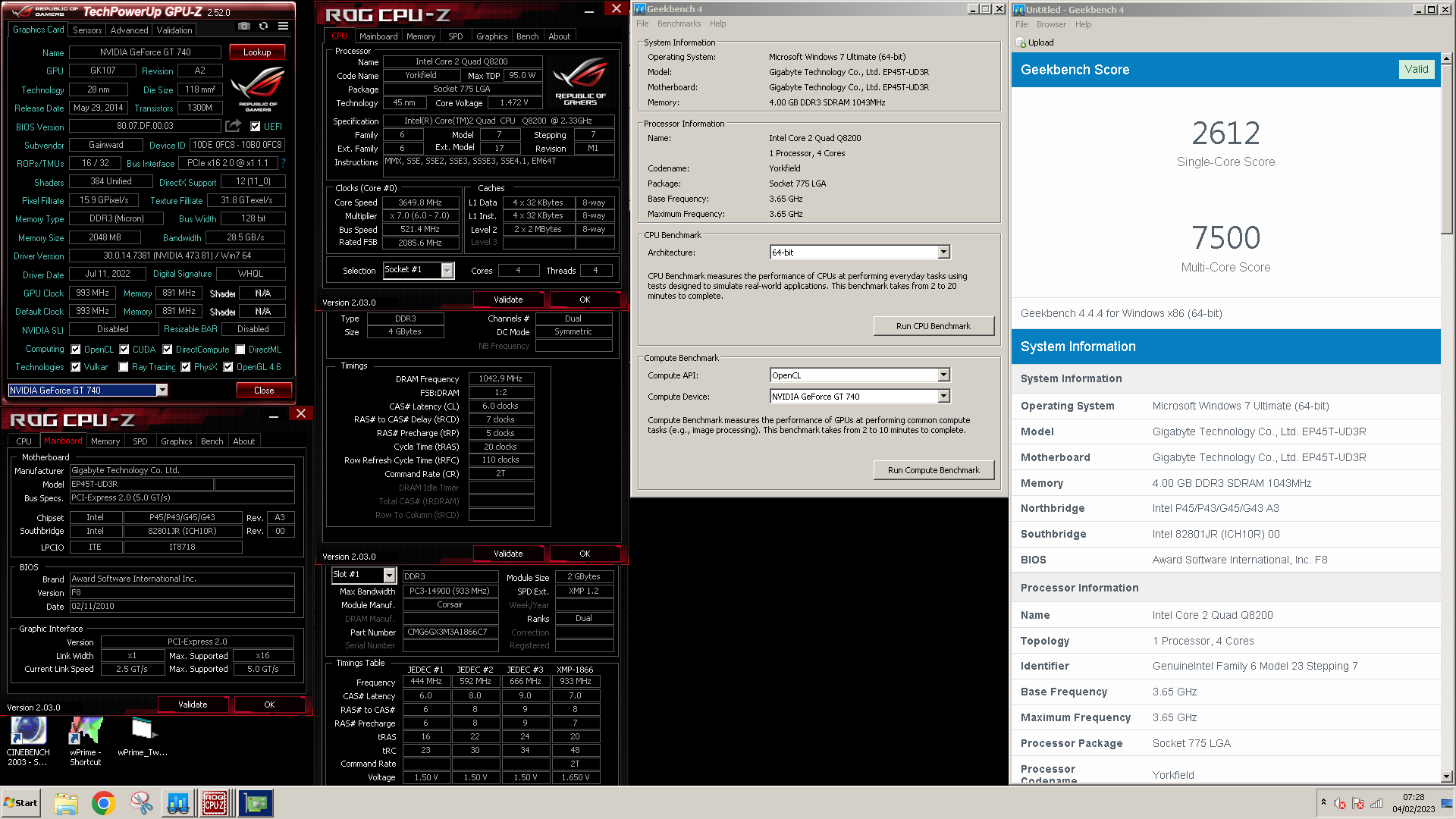
Task: Open wPrime_Tw... desktop file icon
Action: [143, 737]
